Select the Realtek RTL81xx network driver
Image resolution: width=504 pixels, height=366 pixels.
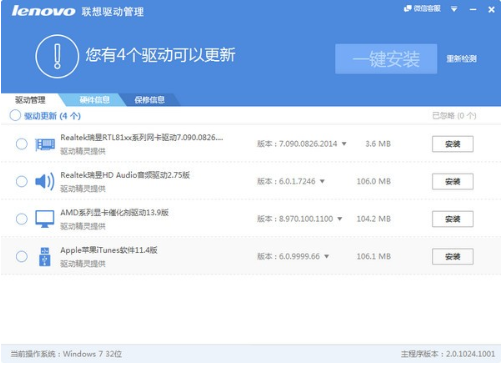22,144
